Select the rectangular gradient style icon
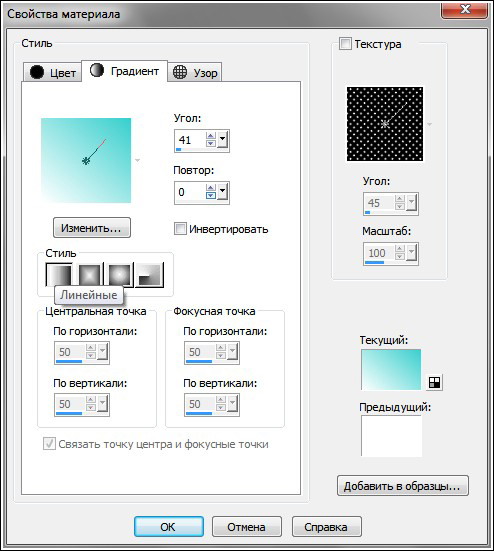The width and height of the screenshot is (494, 551). pos(90,275)
